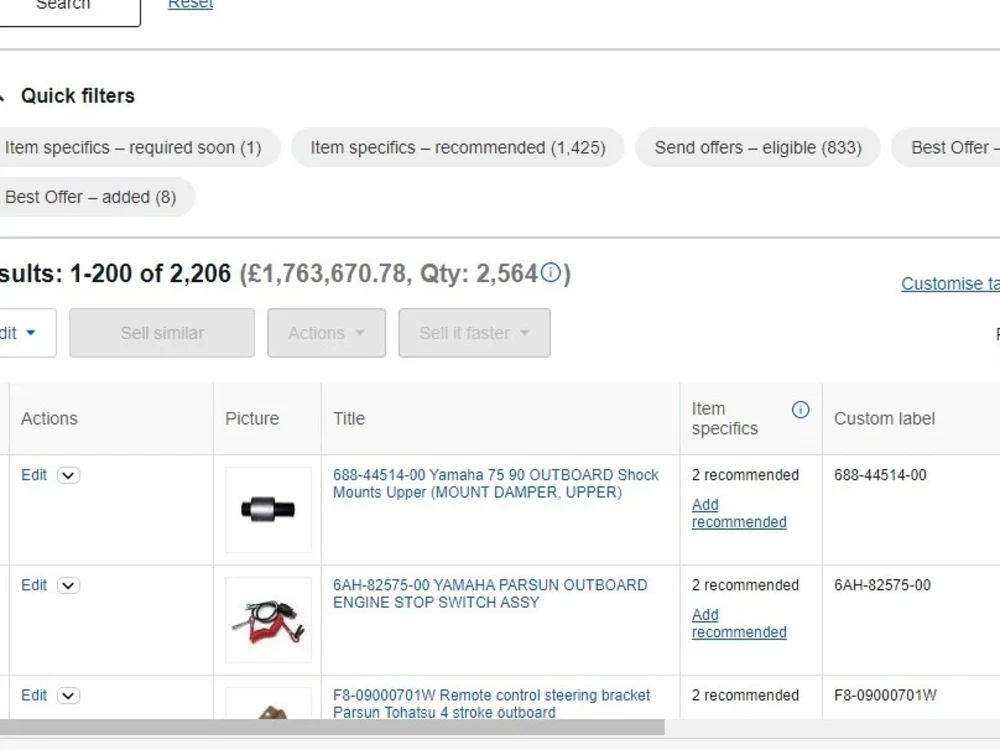This screenshot has height=750, width=1000.
Task: Add recommended specifics for 688-44514-00
Action: click(x=739, y=513)
